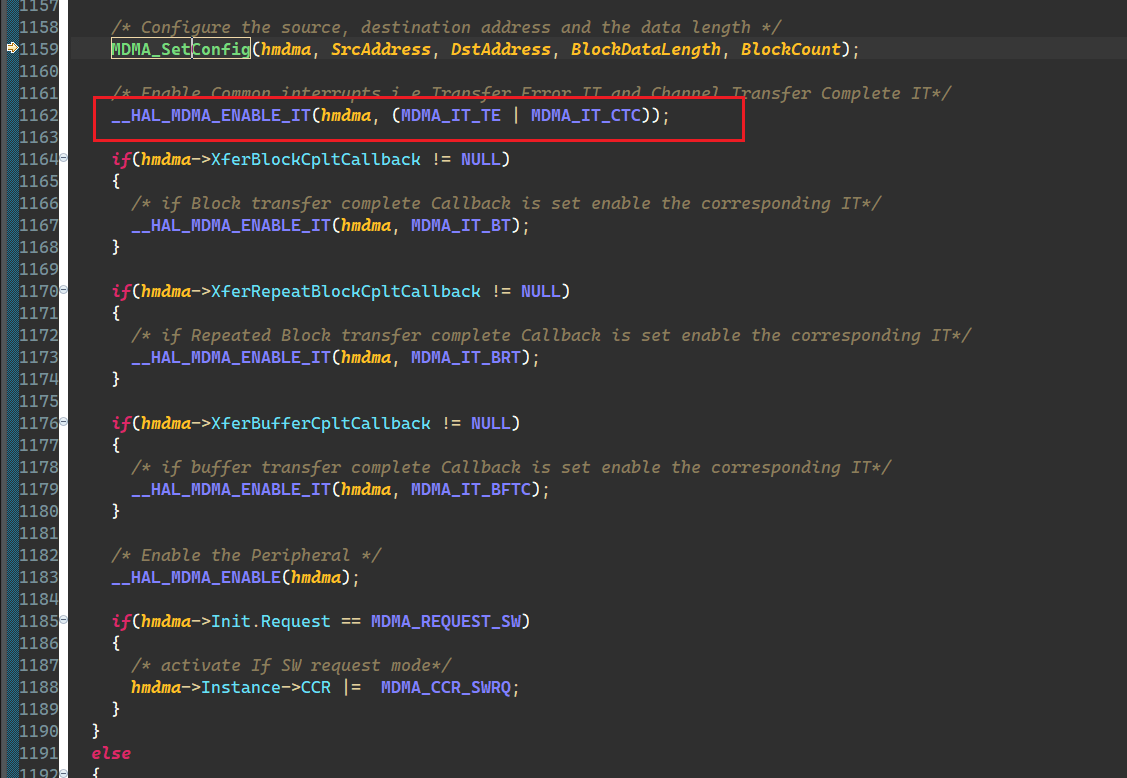Click the DstAddress argument
The height and width of the screenshot is (778, 1127).
pos(500,49)
